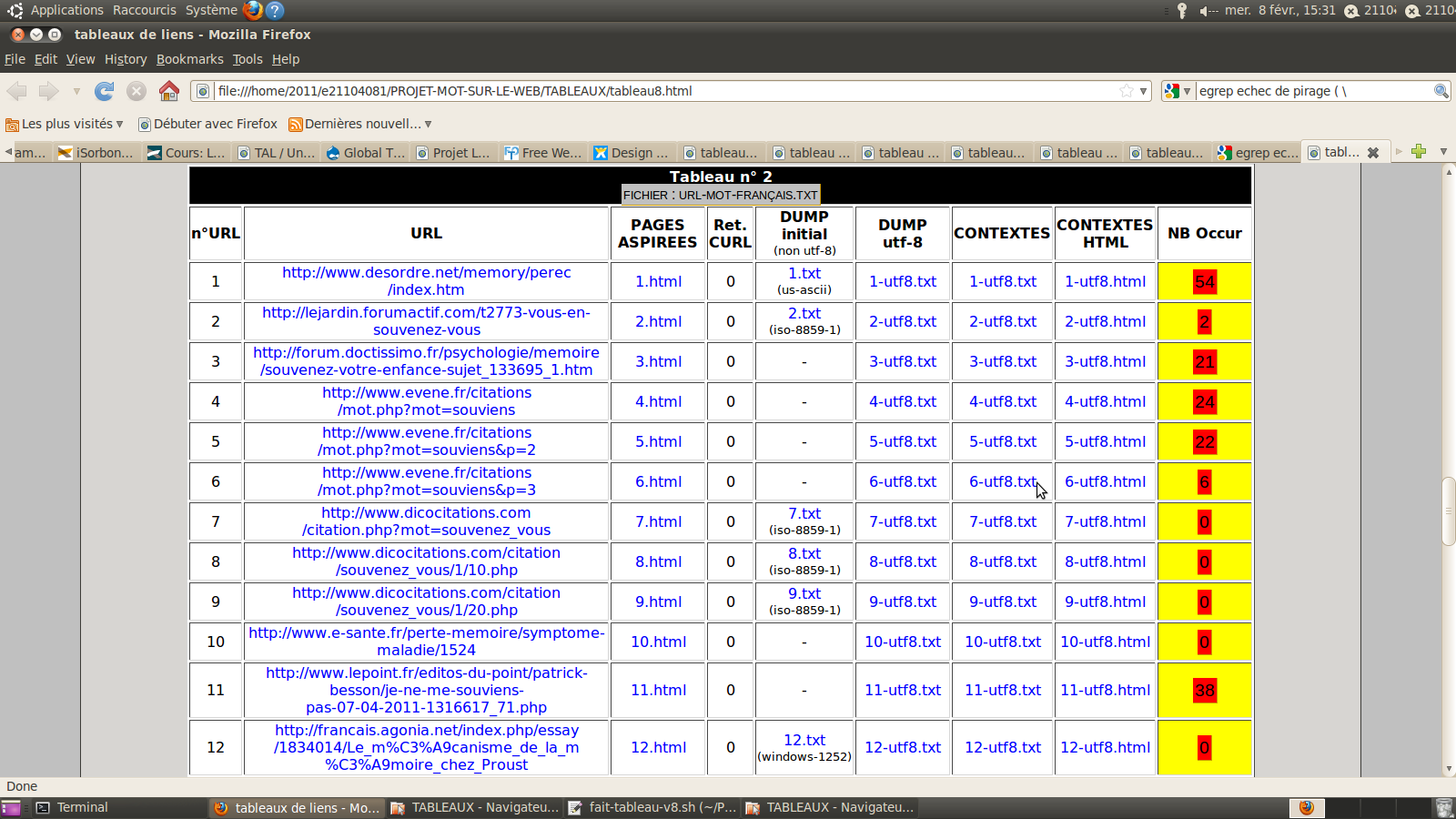Click the Stop loading icon
This screenshot has width=1456, height=819.
[136, 91]
